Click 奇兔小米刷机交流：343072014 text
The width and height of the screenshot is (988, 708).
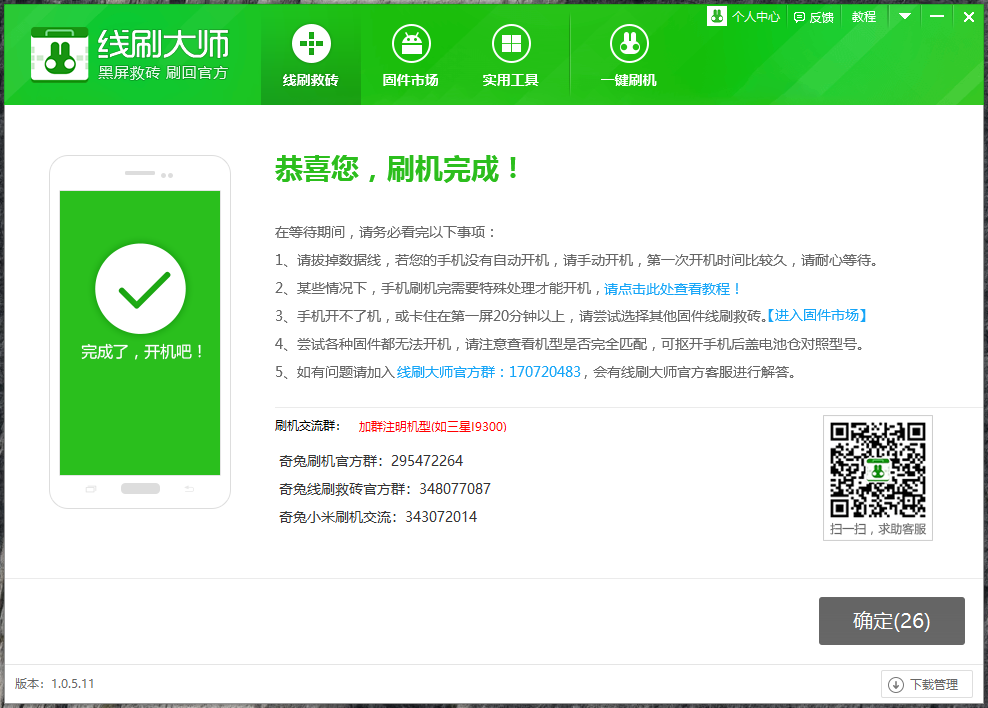click(378, 517)
